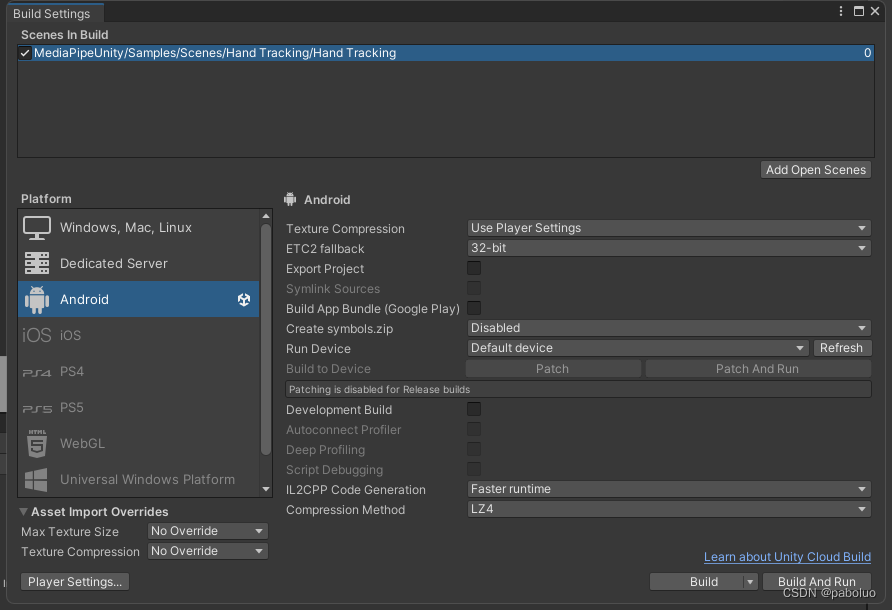Click the Patch And Run button
Screen dimensions: 892x610
pos(758,369)
